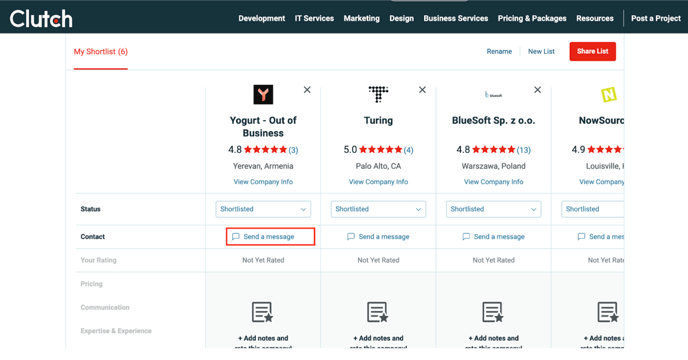View Company Info for Yogurt
Image resolution: width=688 pixels, height=360 pixels.
(x=263, y=182)
